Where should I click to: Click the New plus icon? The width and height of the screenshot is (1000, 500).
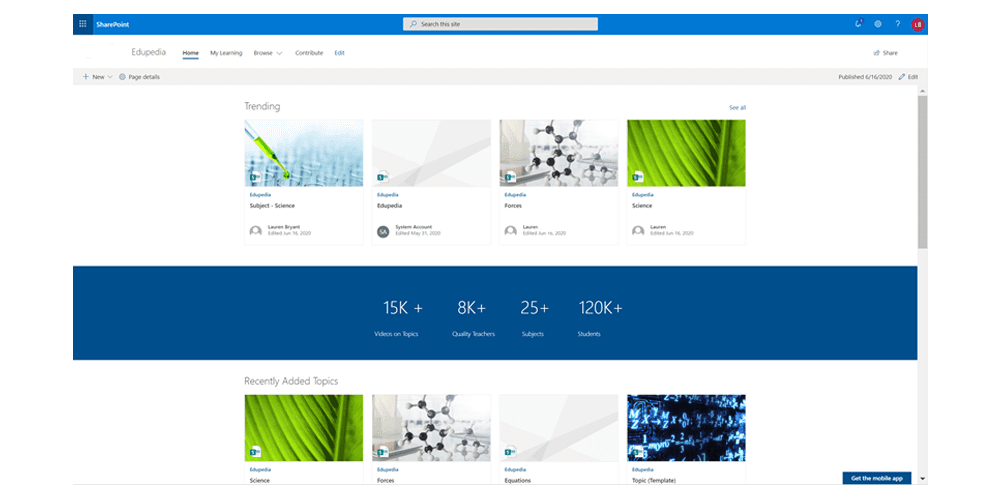pos(86,77)
